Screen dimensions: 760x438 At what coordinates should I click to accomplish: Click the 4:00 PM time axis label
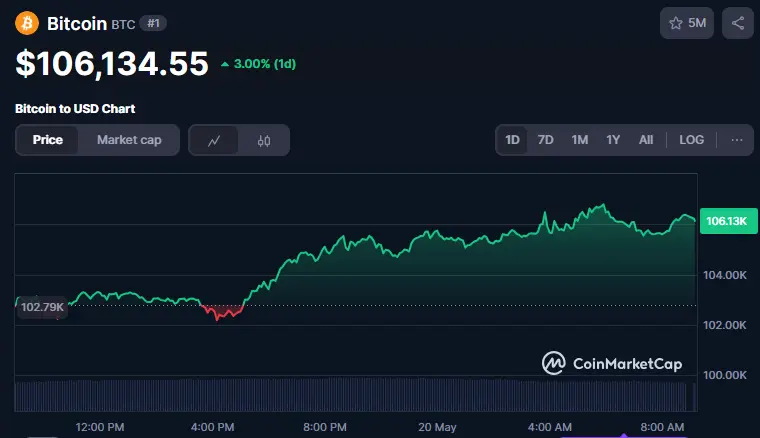[x=212, y=427]
